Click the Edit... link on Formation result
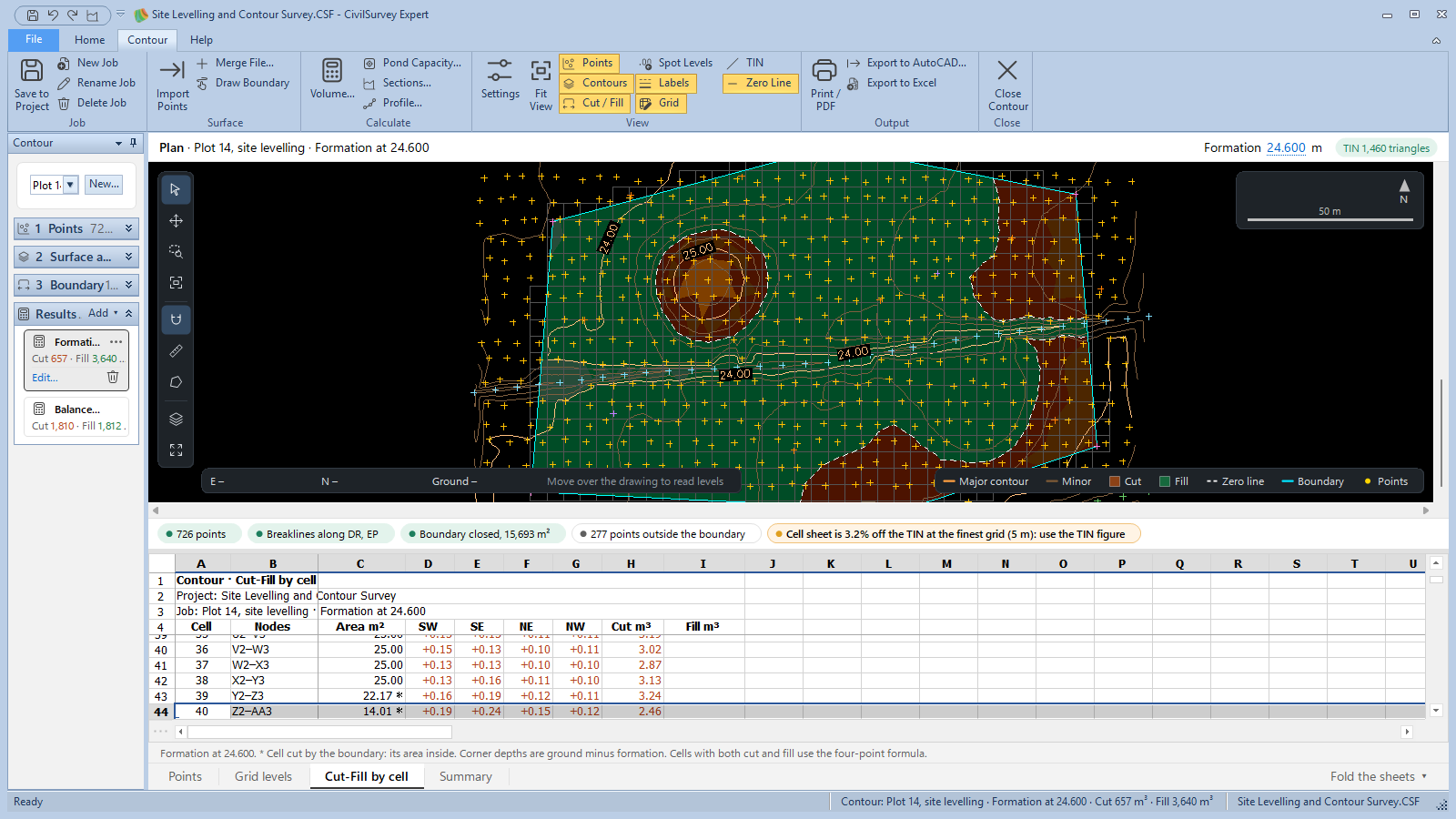 (x=45, y=378)
